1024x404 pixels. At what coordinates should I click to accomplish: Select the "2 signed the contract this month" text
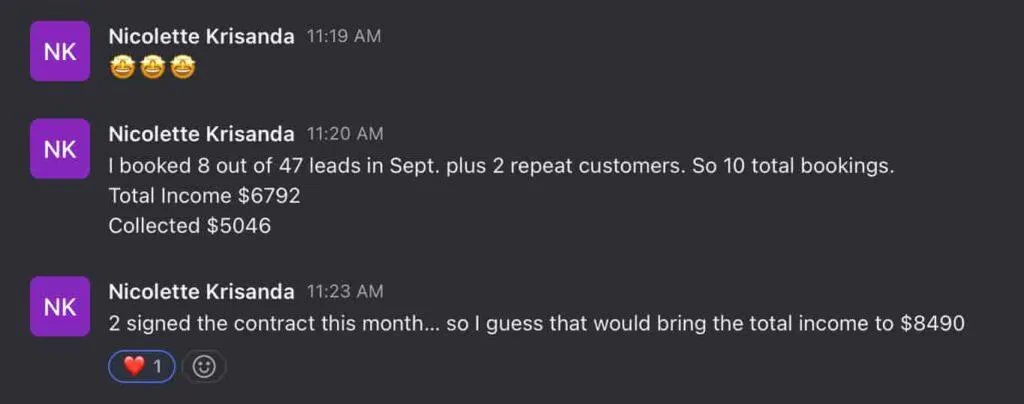point(266,324)
